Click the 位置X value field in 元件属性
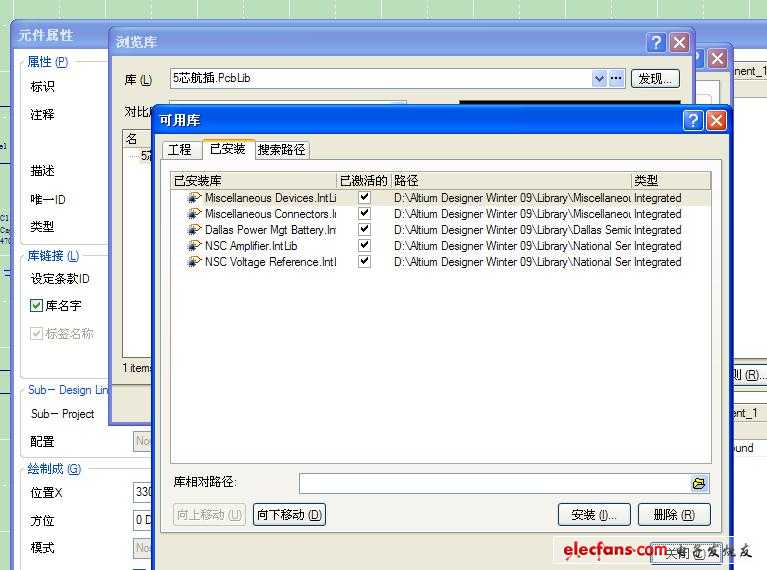 (143, 492)
